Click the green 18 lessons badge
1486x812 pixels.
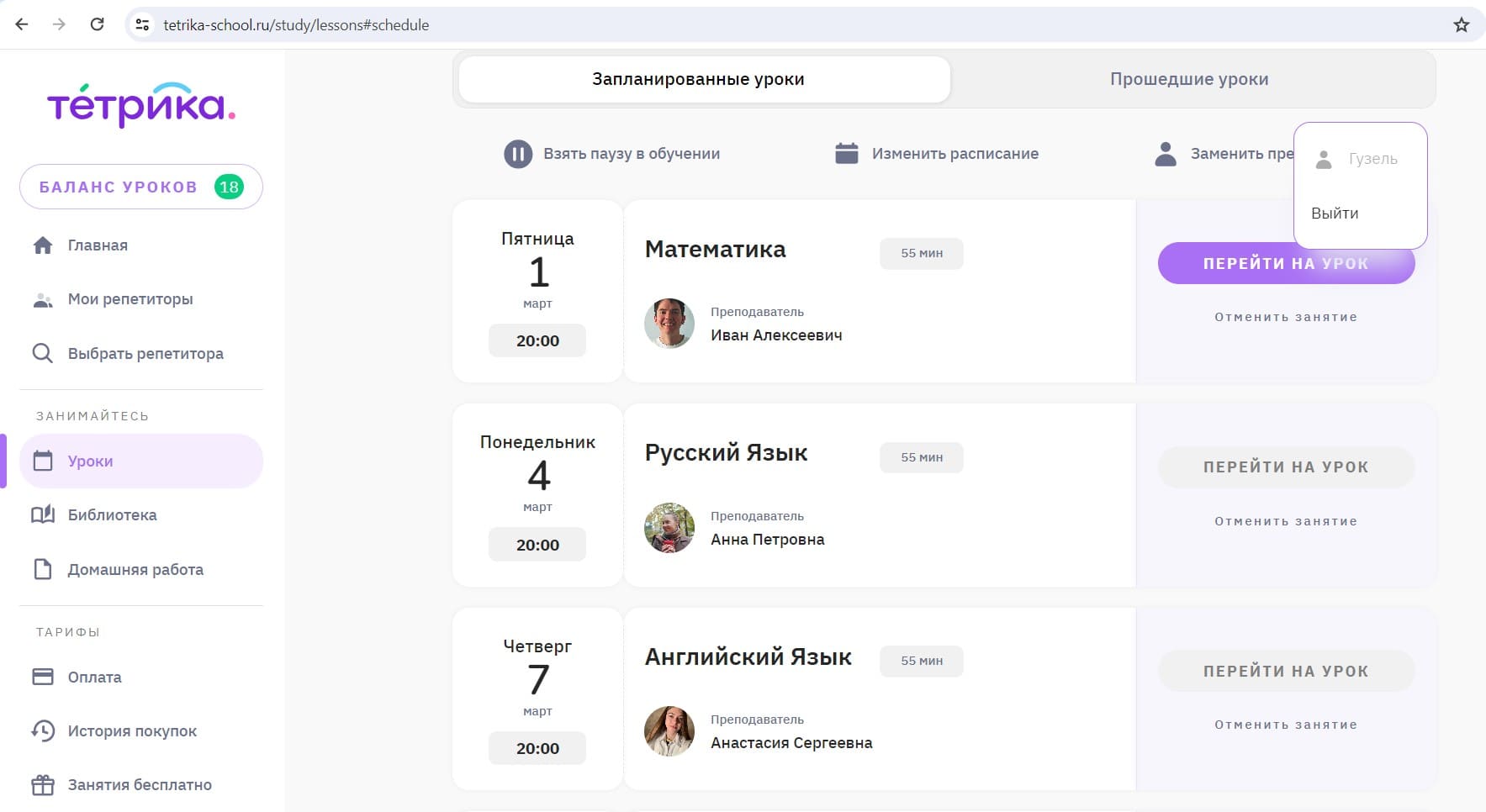click(x=229, y=187)
